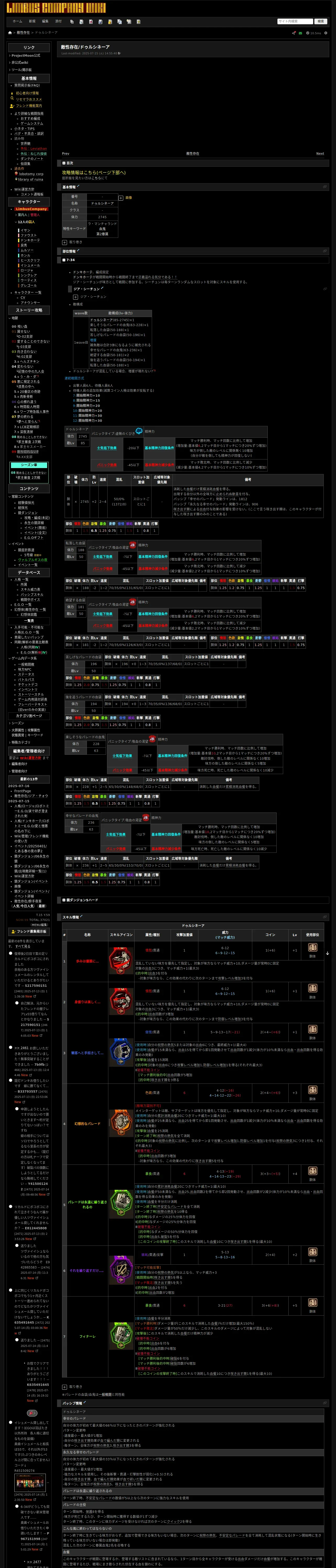Select radio beside comment リカルドにボコボコ
Screen dimensions: 336x1568
tap(11, 1206)
